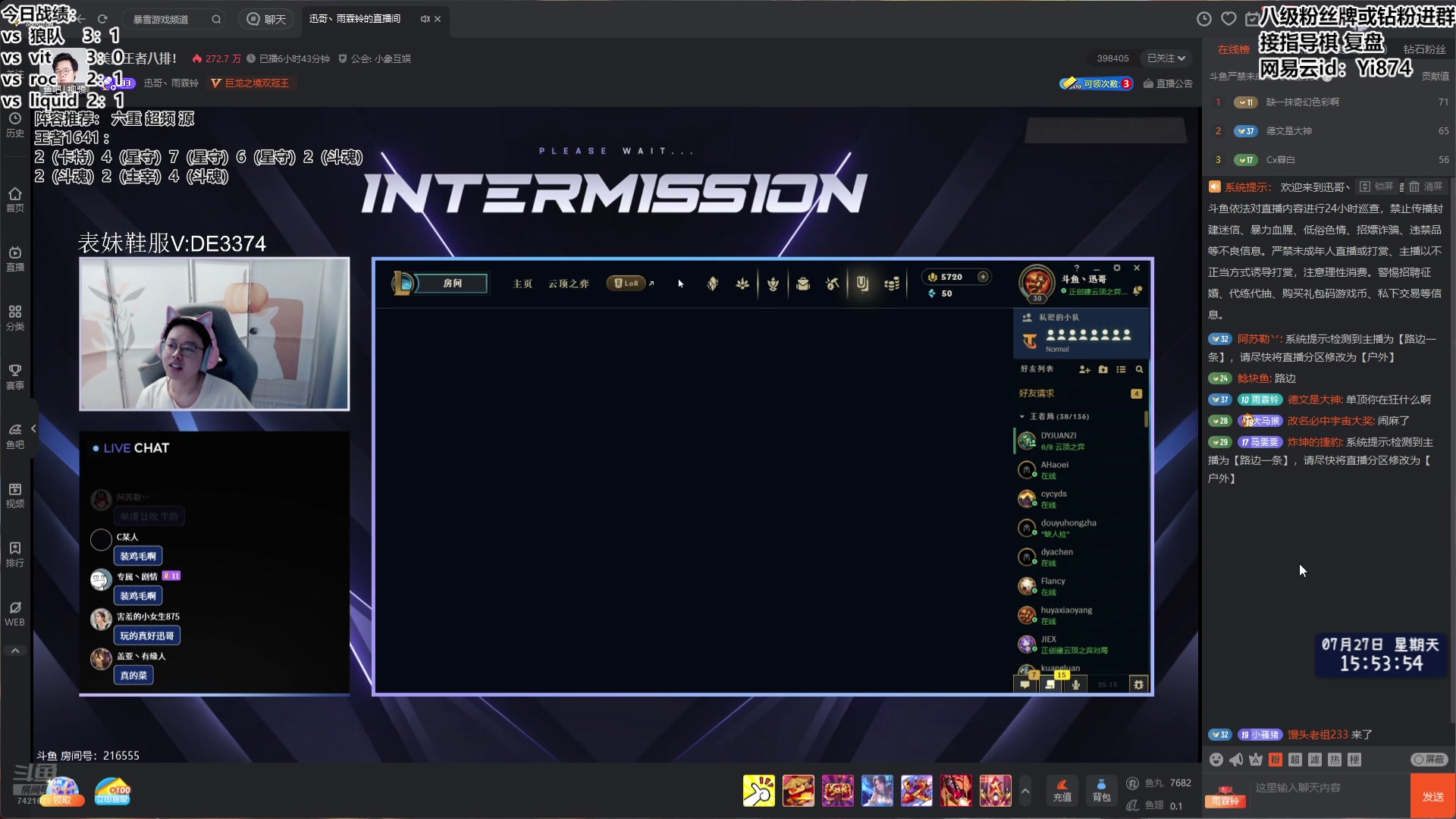Click the 房间 lobby button in client

point(452,284)
